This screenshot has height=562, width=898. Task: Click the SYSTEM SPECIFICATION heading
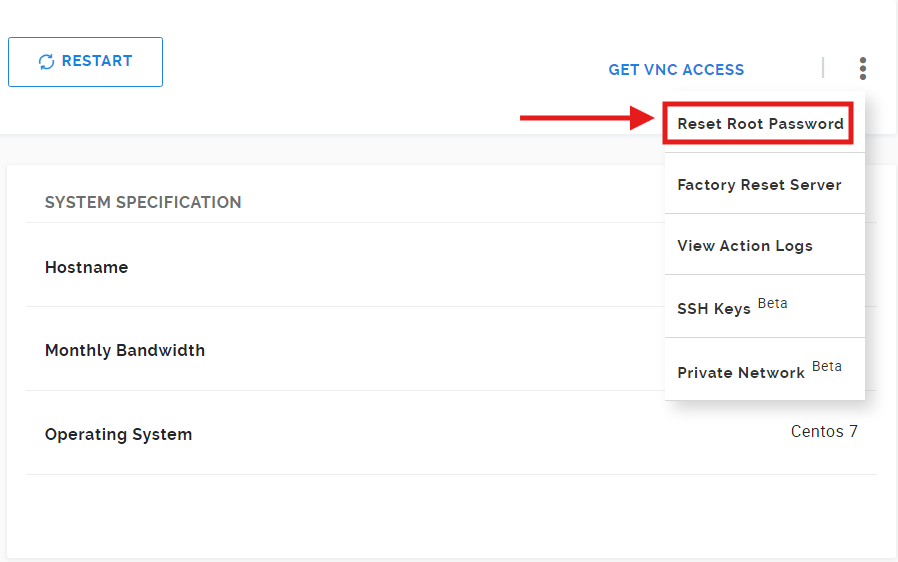click(x=143, y=202)
